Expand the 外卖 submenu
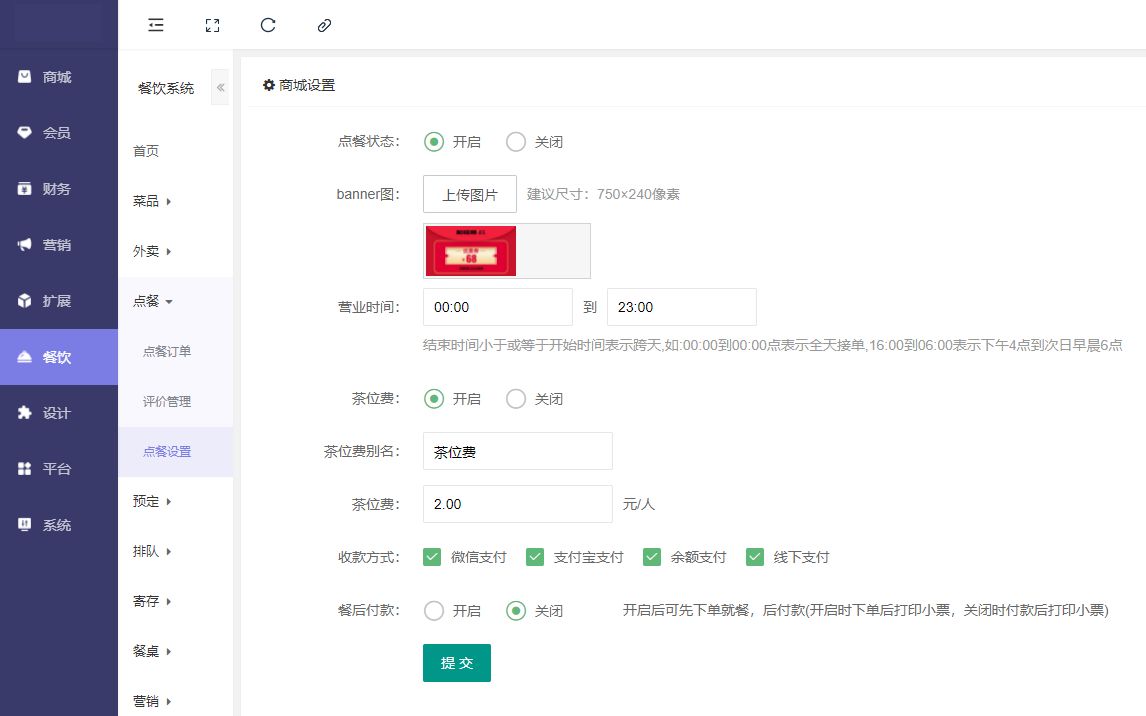Image resolution: width=1146 pixels, height=716 pixels. pyautogui.click(x=152, y=251)
